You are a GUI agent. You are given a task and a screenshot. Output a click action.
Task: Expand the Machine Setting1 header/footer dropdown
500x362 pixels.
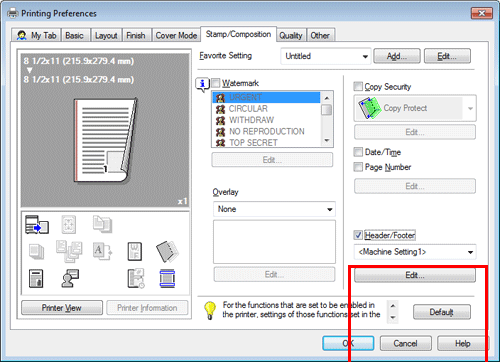click(415, 252)
